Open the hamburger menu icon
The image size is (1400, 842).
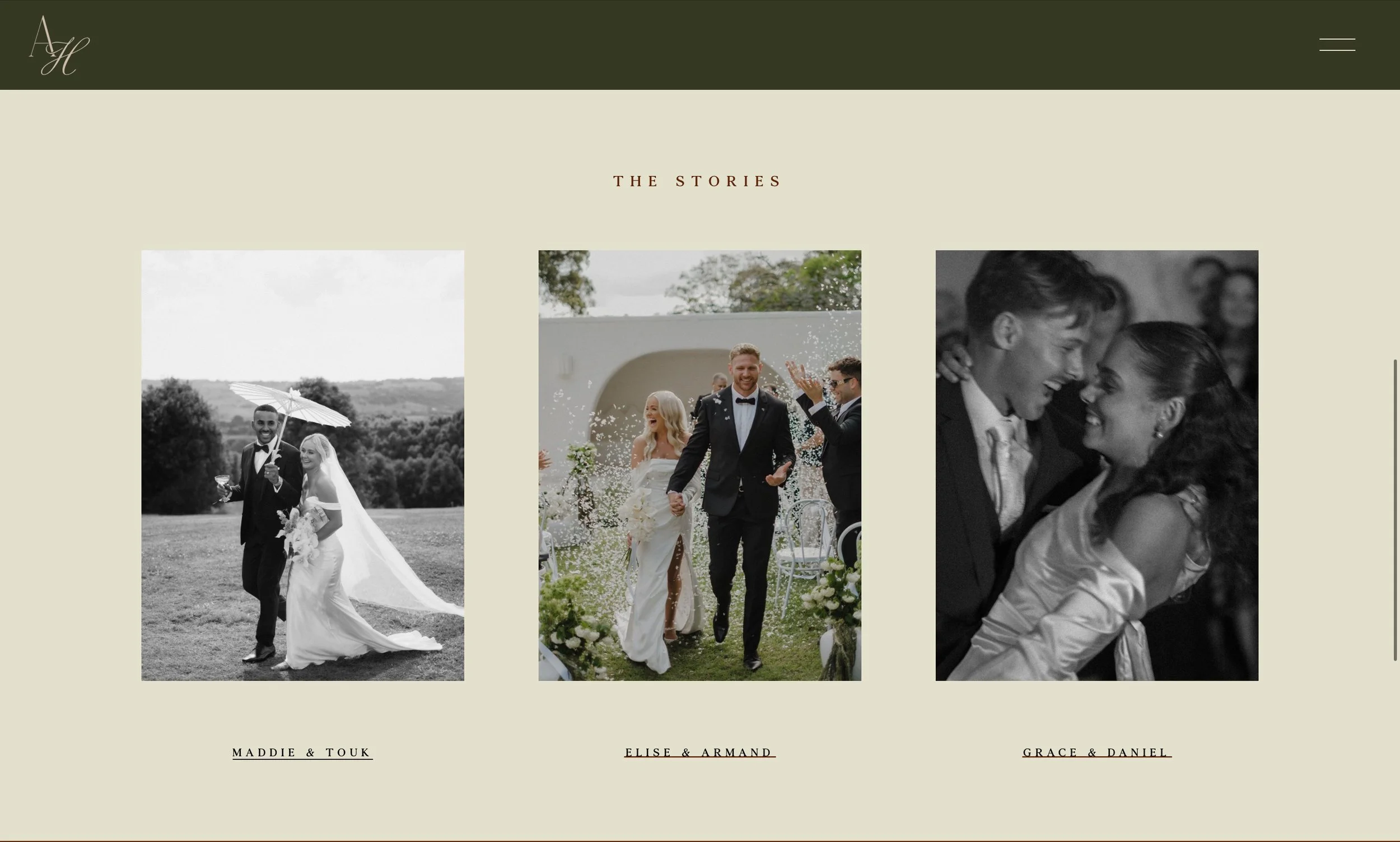click(1337, 45)
